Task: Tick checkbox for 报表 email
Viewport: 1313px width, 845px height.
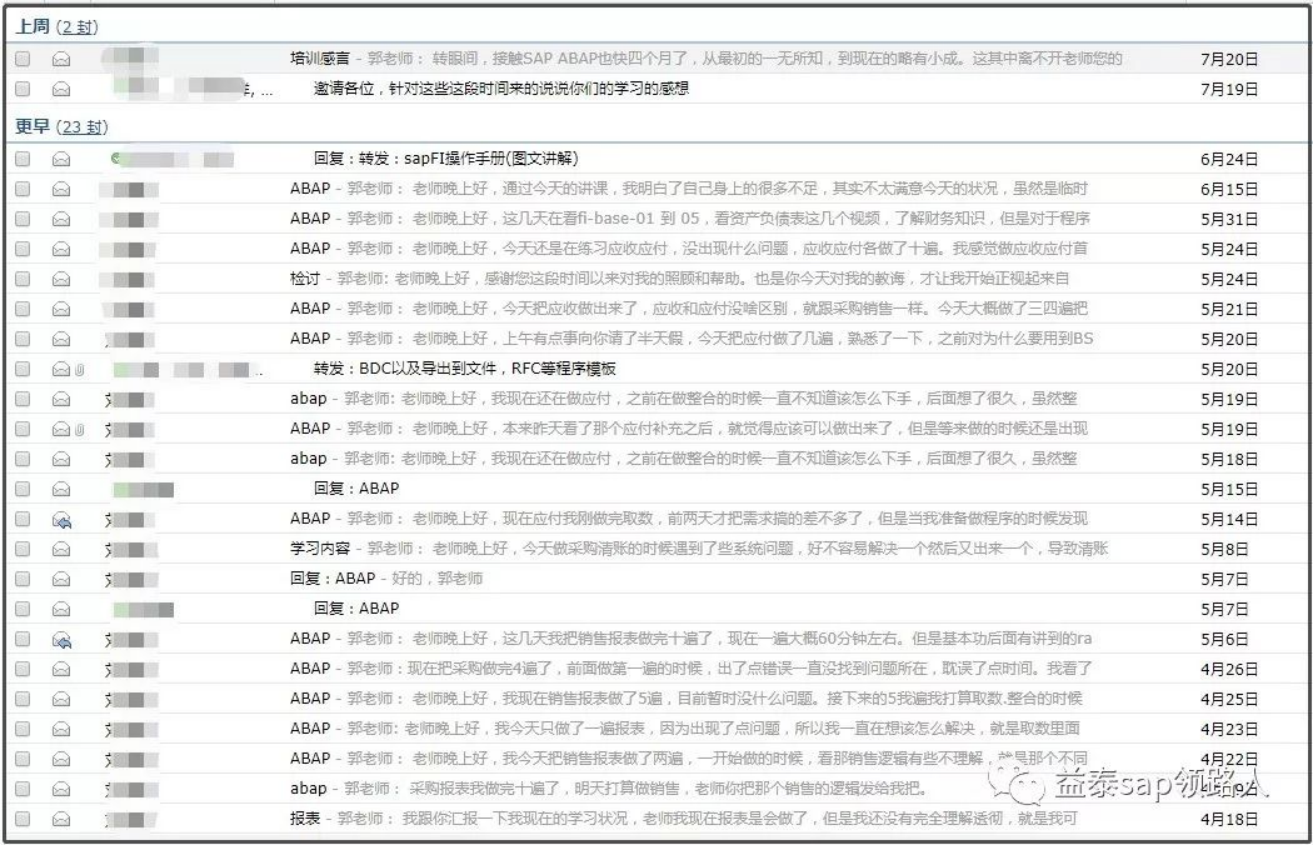Action: 22,819
